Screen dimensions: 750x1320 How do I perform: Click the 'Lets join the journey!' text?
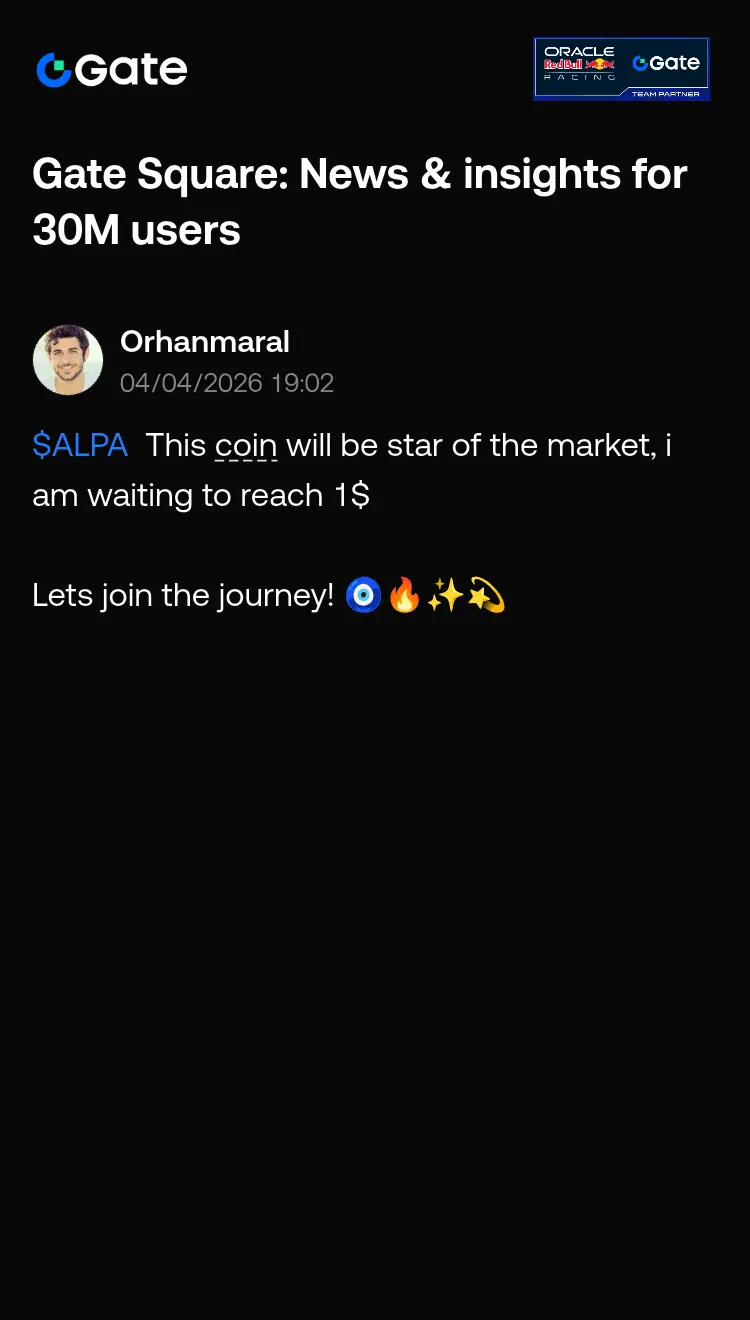(x=183, y=596)
